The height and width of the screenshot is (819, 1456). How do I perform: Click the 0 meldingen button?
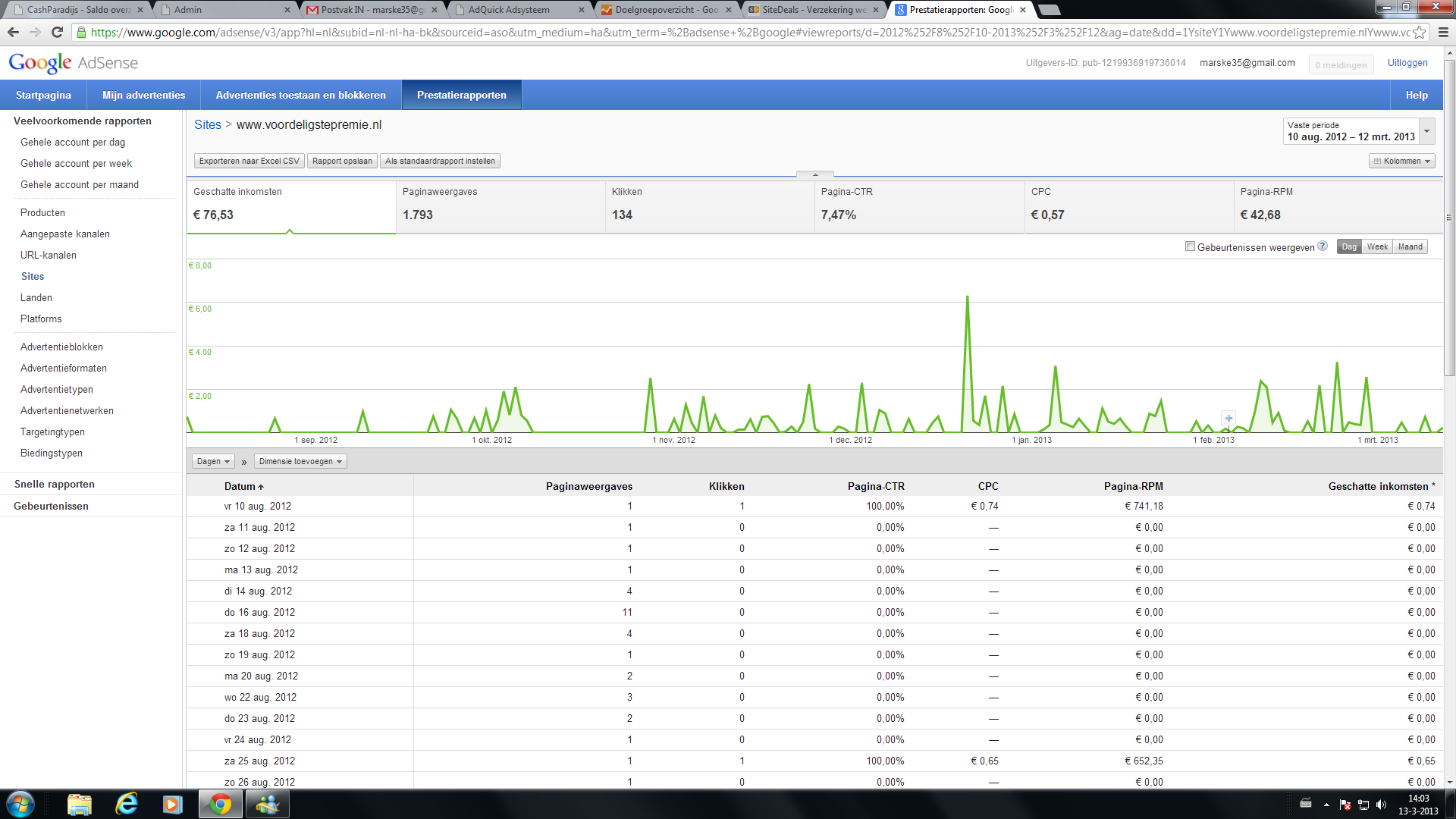click(x=1341, y=64)
